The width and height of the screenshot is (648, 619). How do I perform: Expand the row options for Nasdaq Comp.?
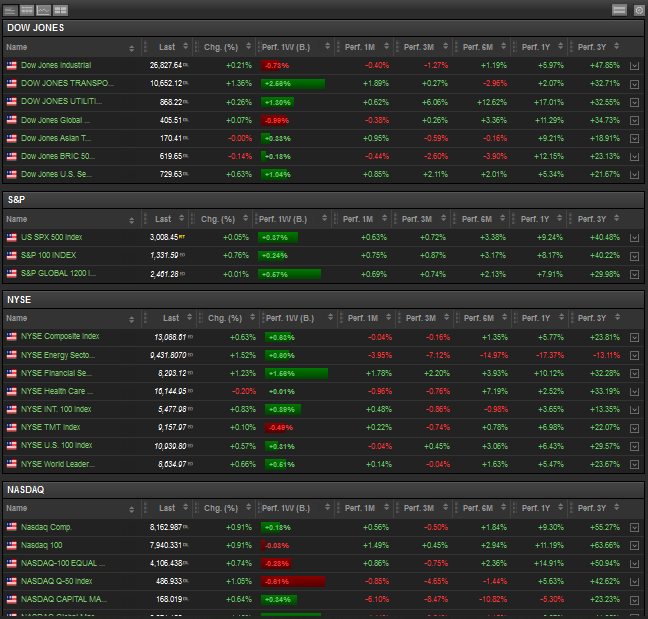coord(634,527)
